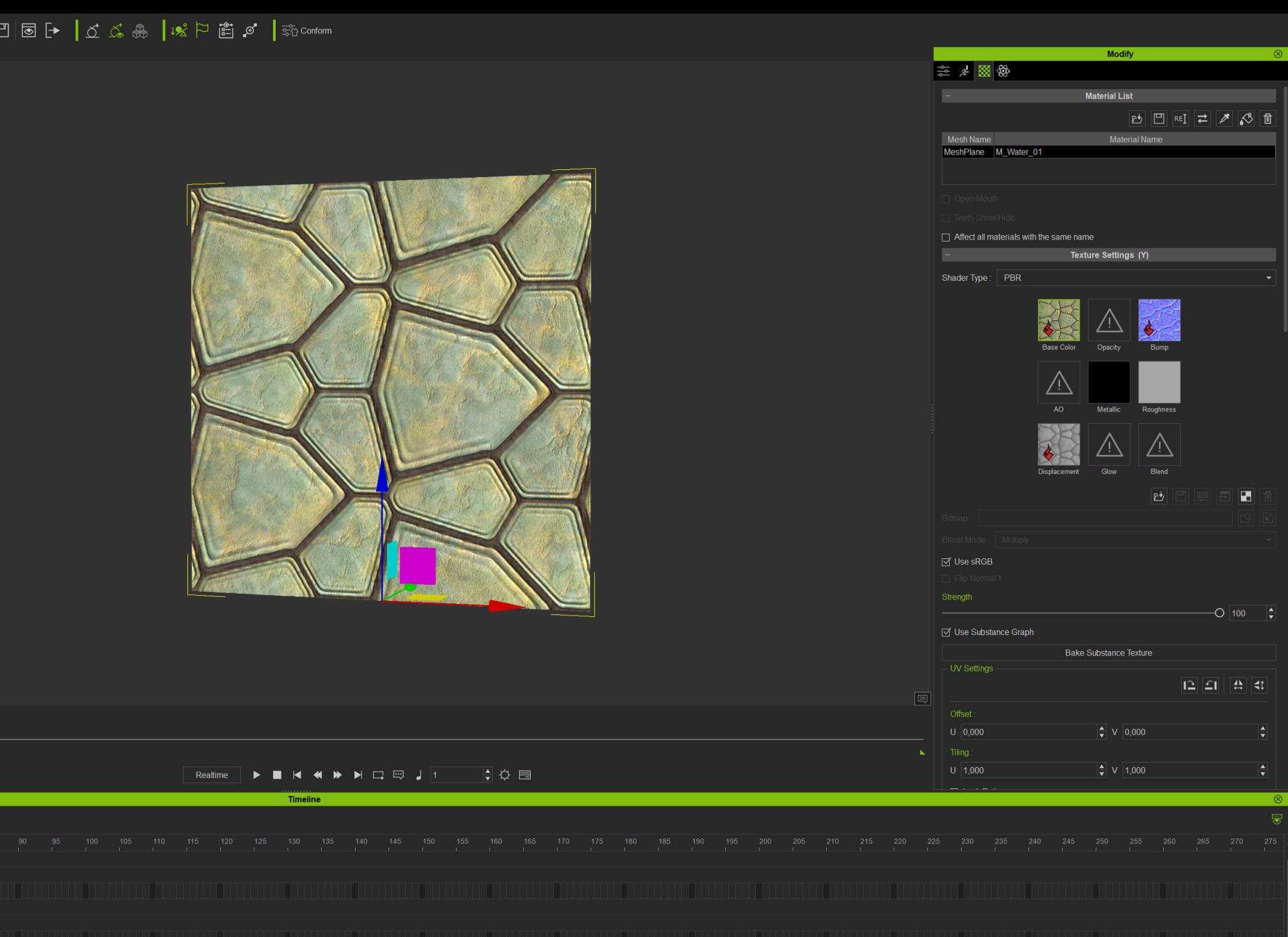Click the Tiling U input field
The width and height of the screenshot is (1288, 937).
pyautogui.click(x=1029, y=770)
